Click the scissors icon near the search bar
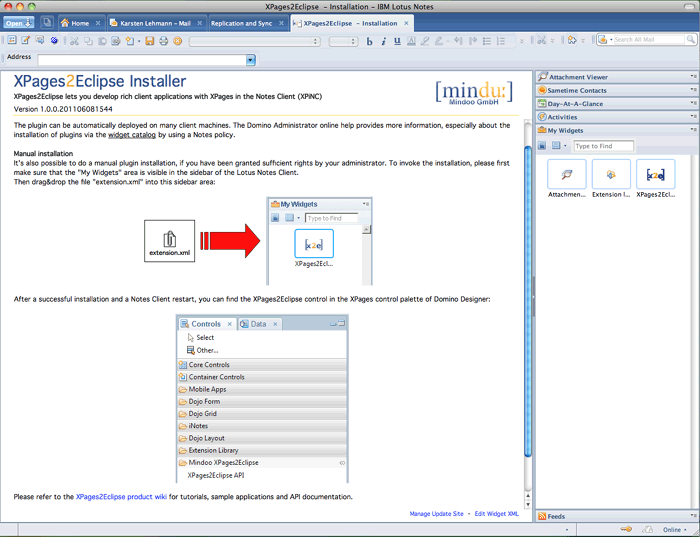The image size is (700, 537). [x=542, y=41]
